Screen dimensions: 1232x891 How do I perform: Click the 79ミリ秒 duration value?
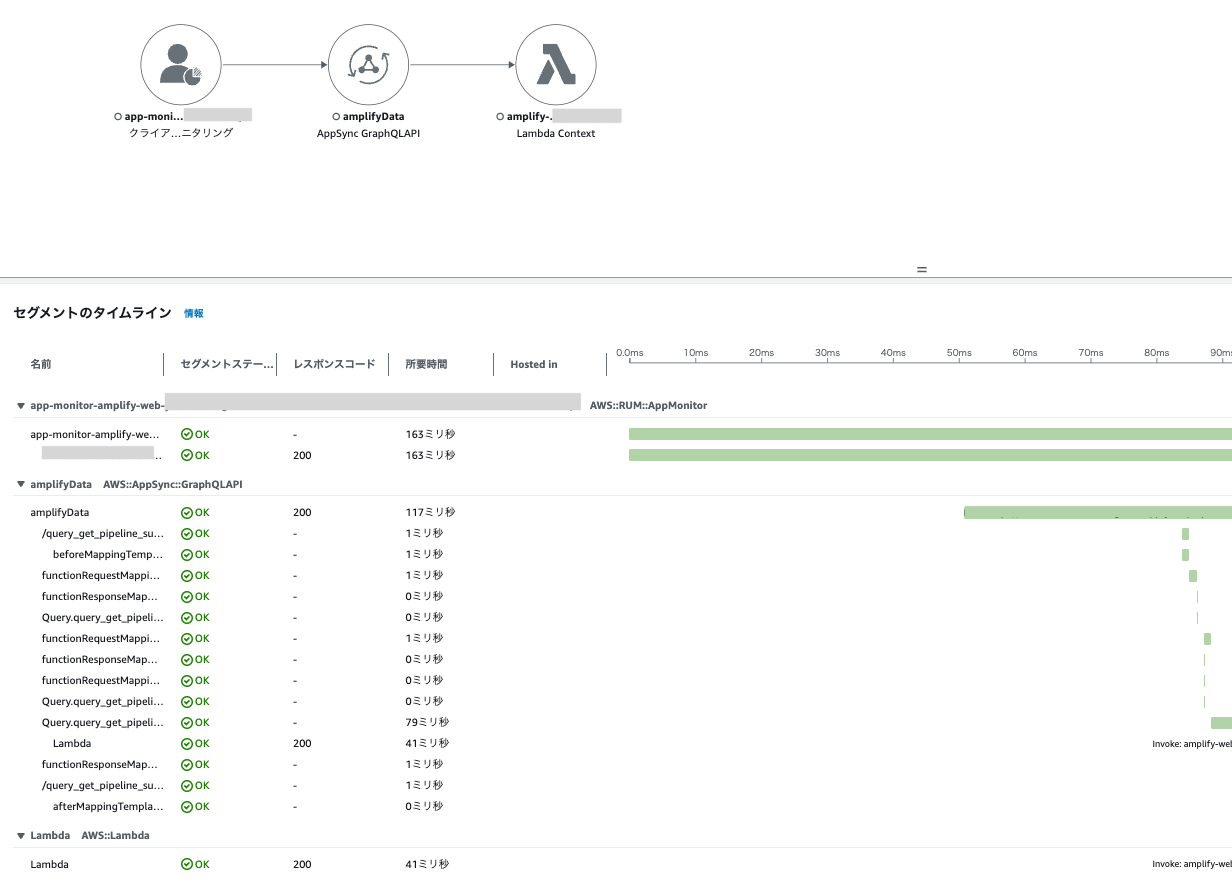pyautogui.click(x=427, y=722)
